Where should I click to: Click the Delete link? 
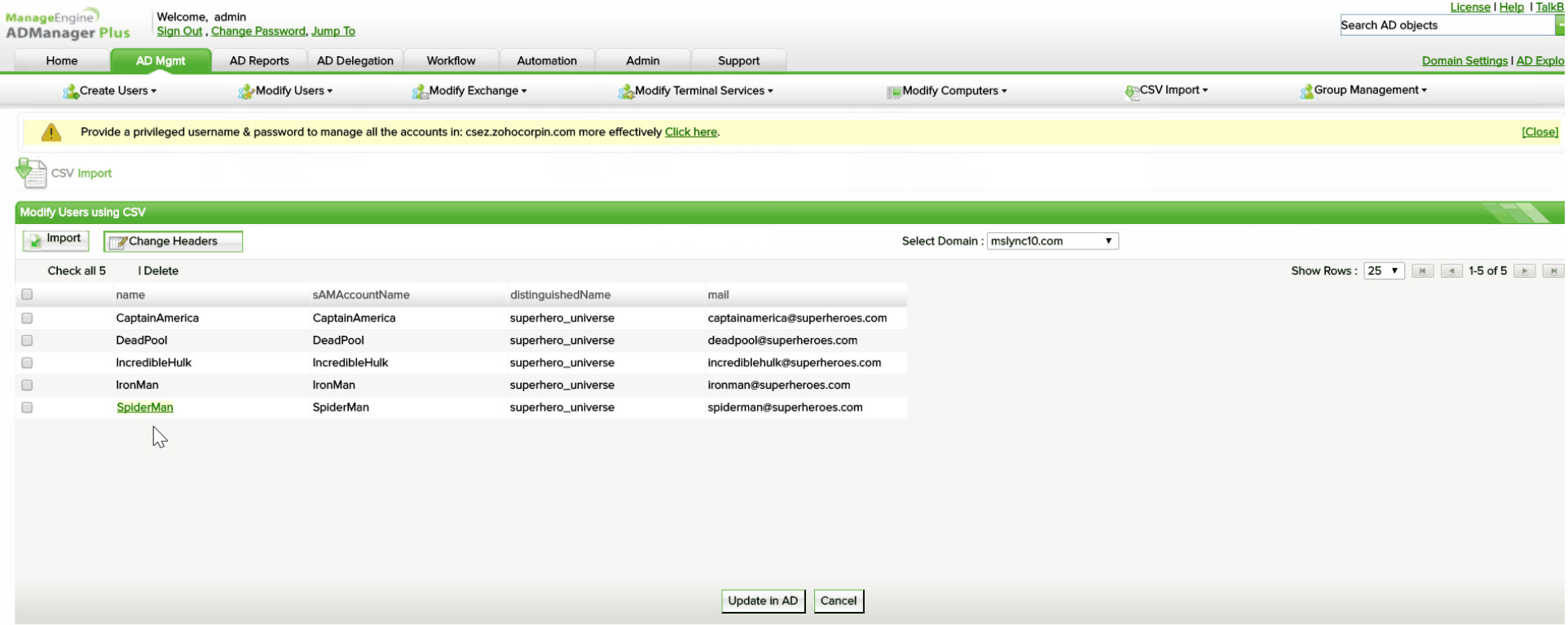coord(161,271)
